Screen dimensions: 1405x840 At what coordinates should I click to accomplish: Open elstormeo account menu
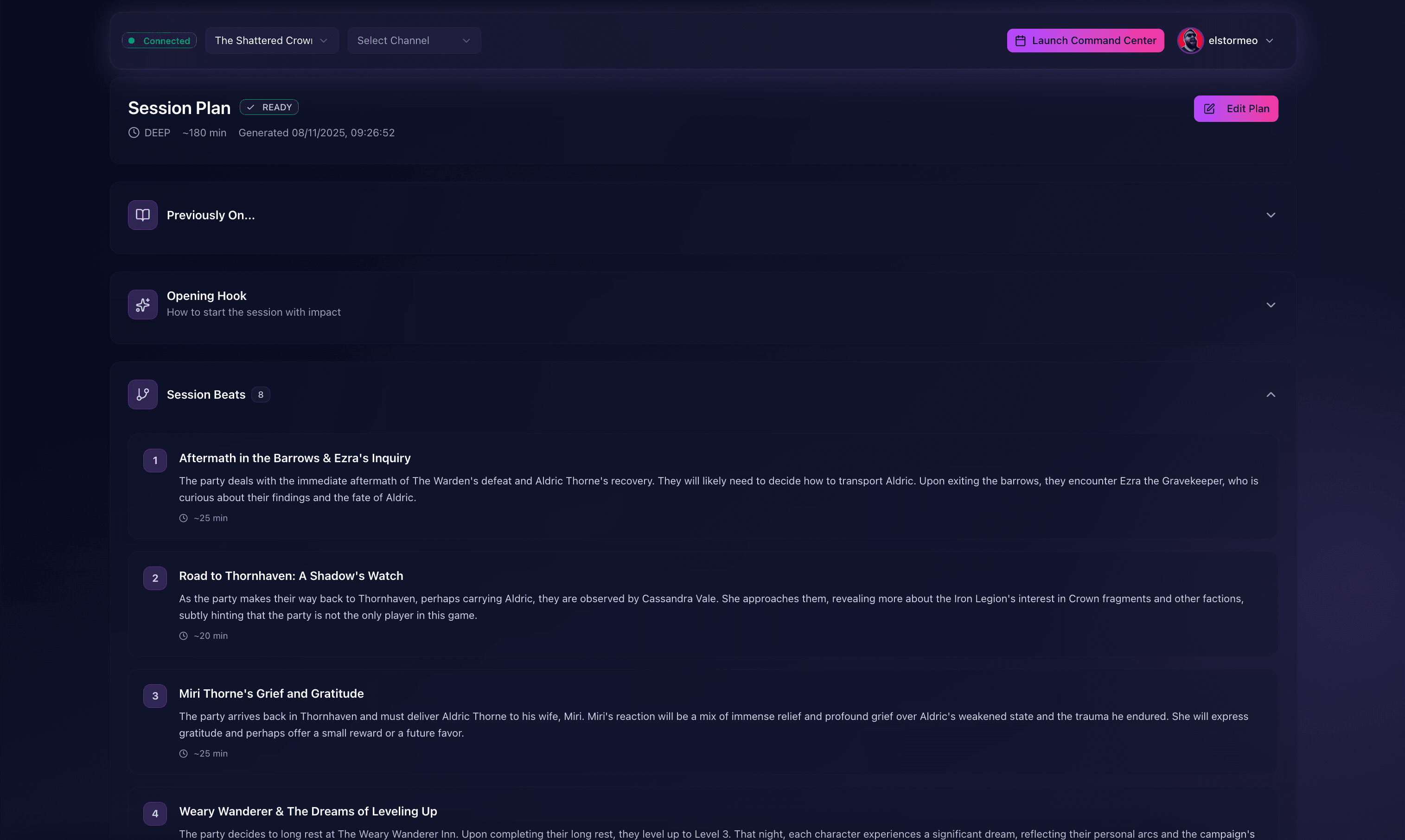[1226, 41]
